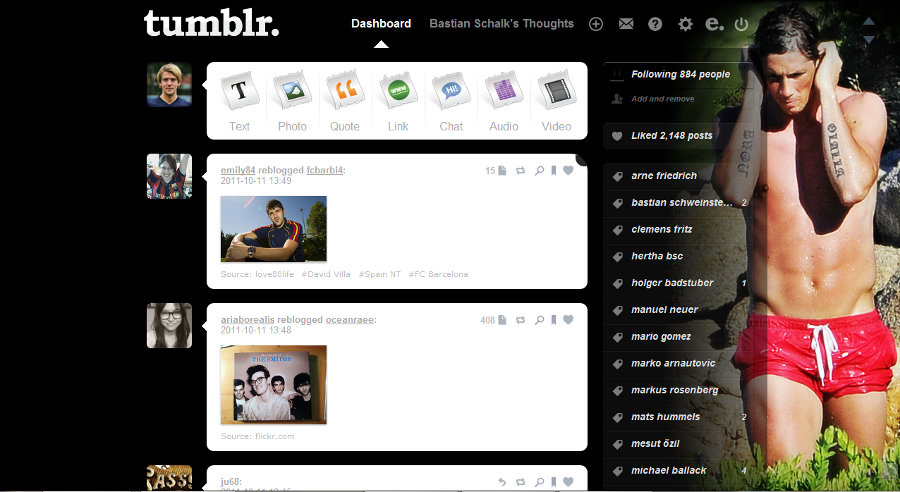
Task: Jump to previous post with up arrow
Action: pyautogui.click(x=869, y=21)
